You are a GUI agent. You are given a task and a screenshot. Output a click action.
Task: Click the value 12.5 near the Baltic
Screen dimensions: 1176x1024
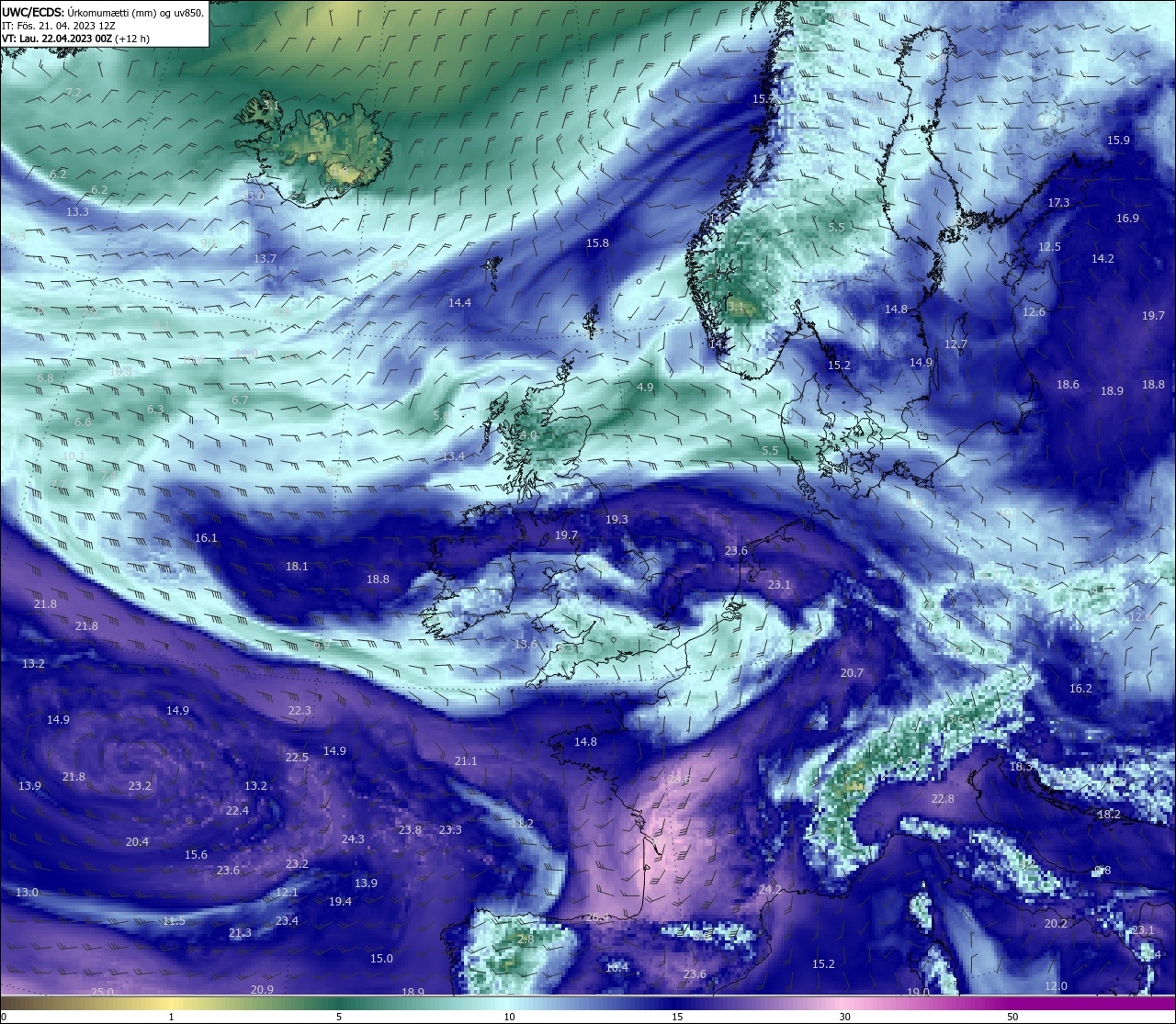point(1049,247)
